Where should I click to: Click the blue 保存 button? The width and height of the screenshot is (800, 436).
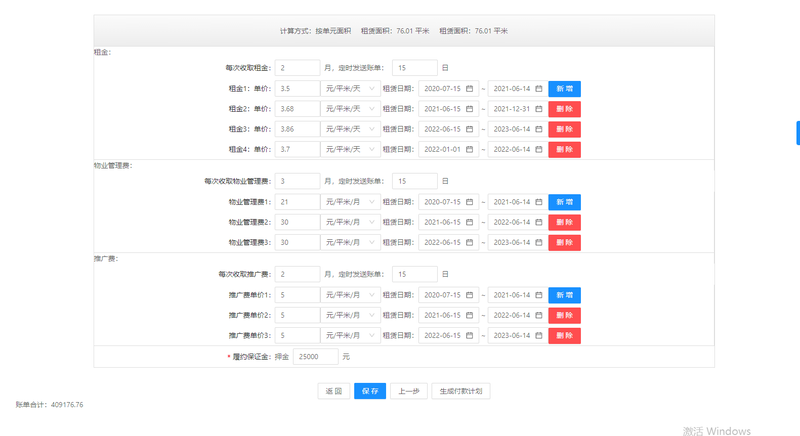(x=369, y=391)
